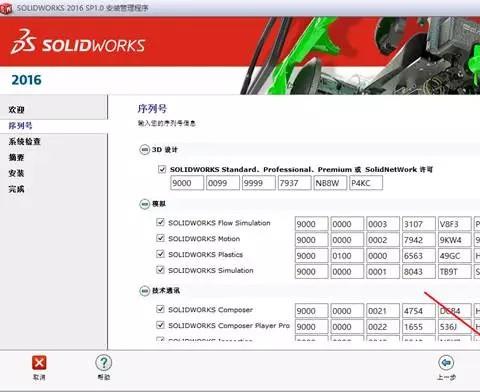Click the SOLIDWORKS Flow Simulation label
Screen dimensions: 480x392
(x=219, y=223)
